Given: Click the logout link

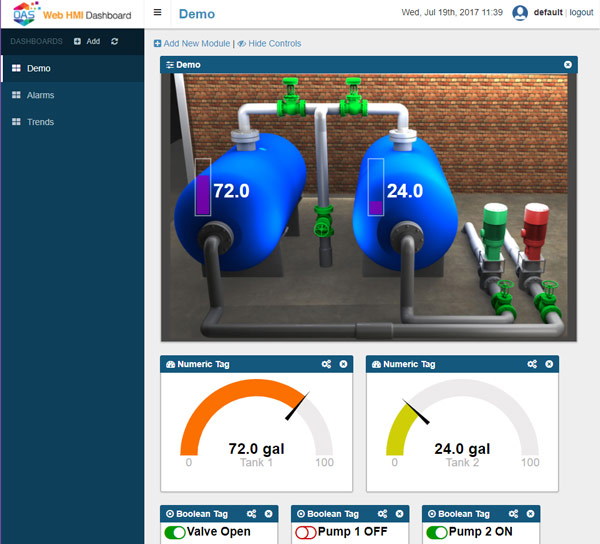Looking at the screenshot, I should click(581, 13).
